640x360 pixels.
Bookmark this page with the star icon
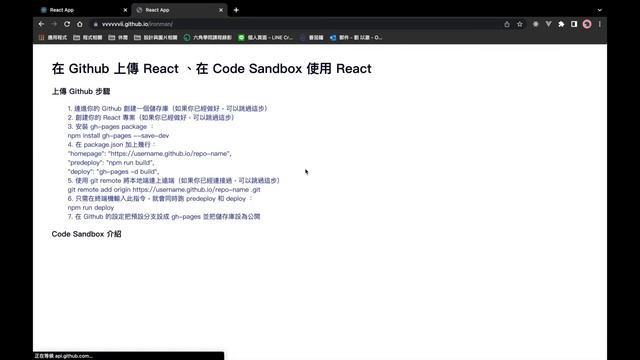(520, 24)
